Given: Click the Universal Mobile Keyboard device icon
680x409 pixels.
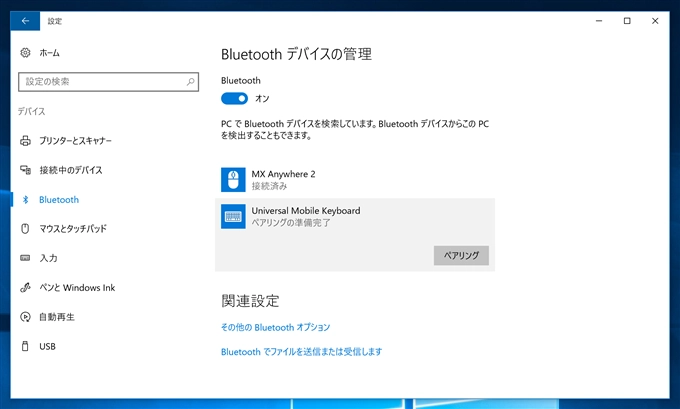Looking at the screenshot, I should pos(233,216).
